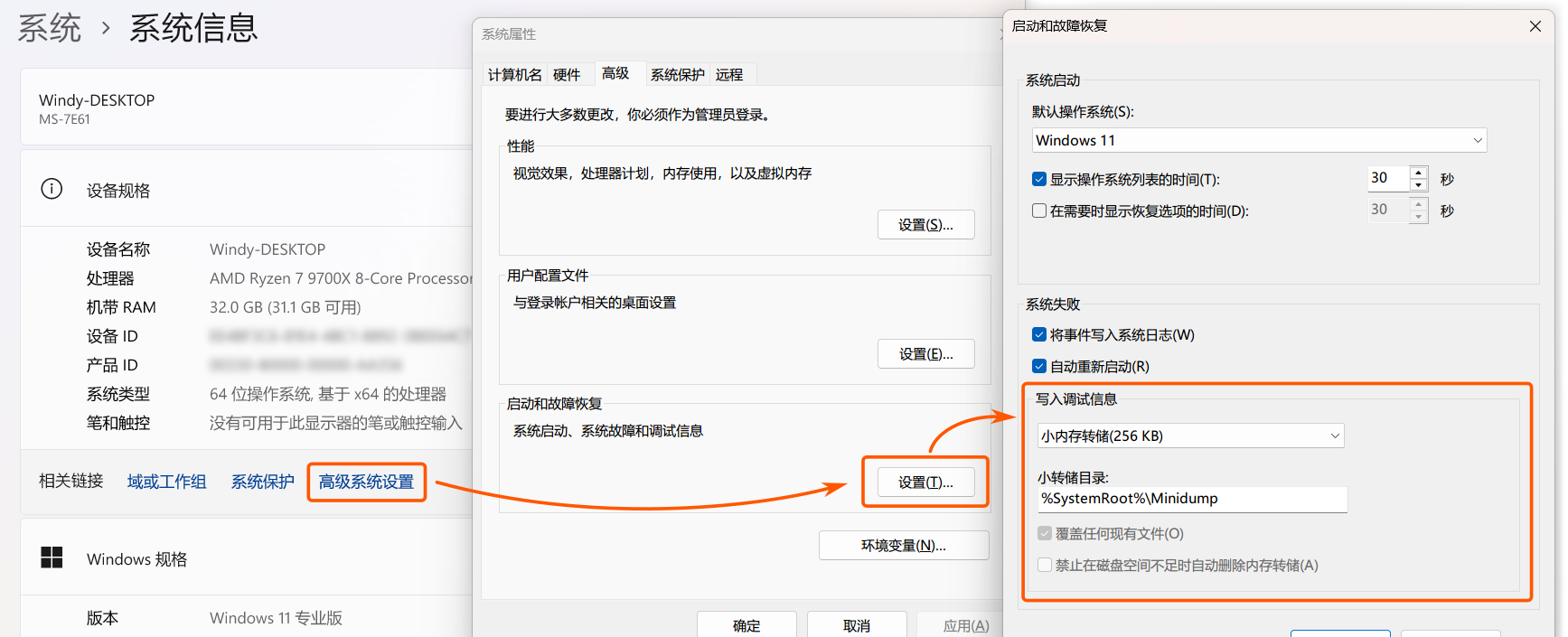Click the 64 位操作系统 system type text
The width and height of the screenshot is (1568, 637).
328,394
